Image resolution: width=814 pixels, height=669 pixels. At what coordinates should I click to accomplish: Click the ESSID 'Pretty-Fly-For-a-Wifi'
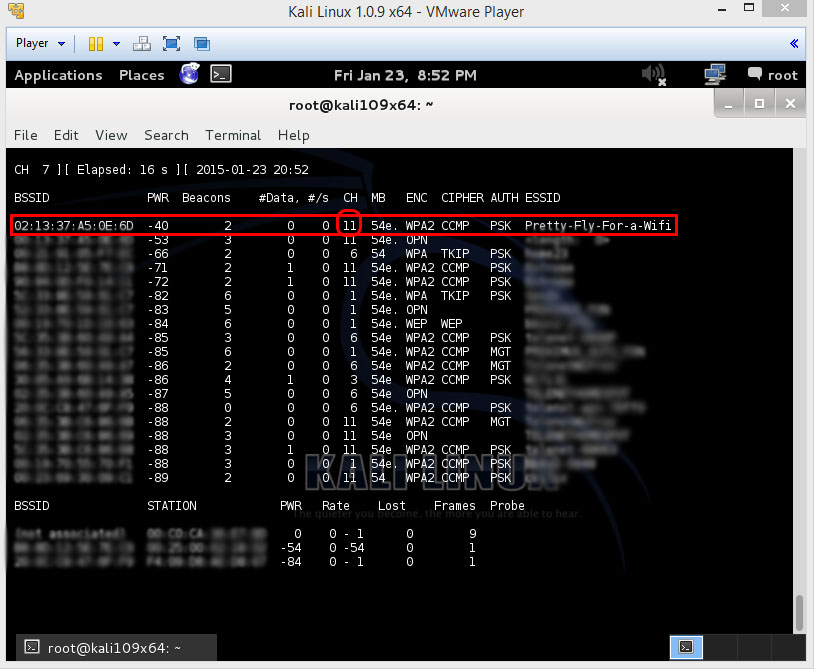(598, 226)
